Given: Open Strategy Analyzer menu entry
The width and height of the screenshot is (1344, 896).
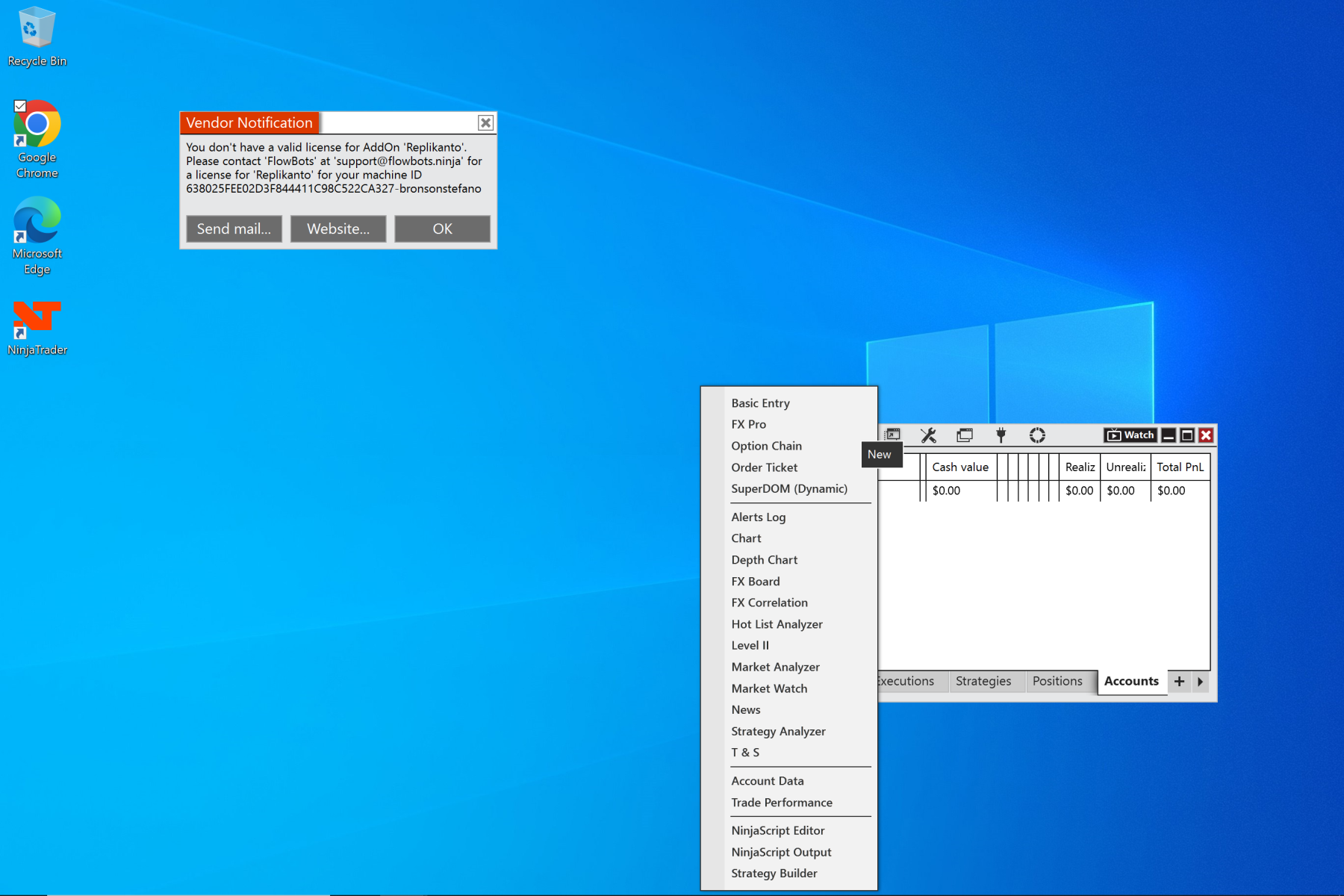Looking at the screenshot, I should [x=778, y=732].
